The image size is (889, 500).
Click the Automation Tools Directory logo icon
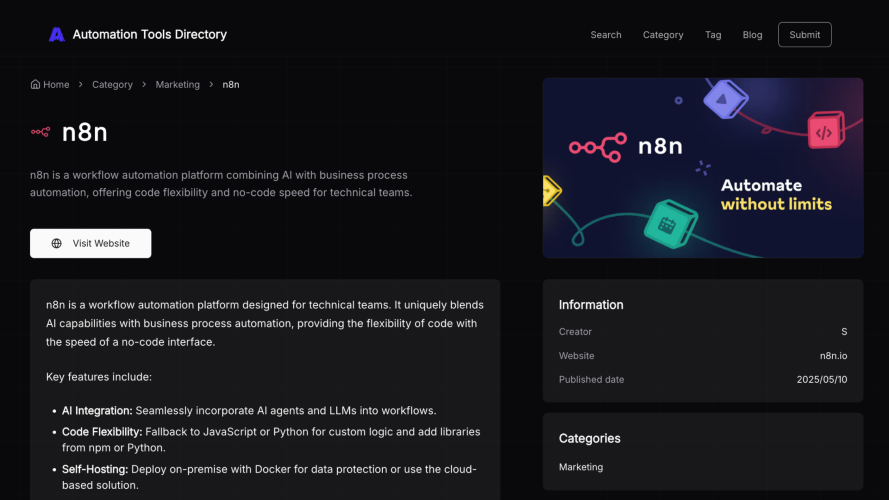tap(57, 35)
